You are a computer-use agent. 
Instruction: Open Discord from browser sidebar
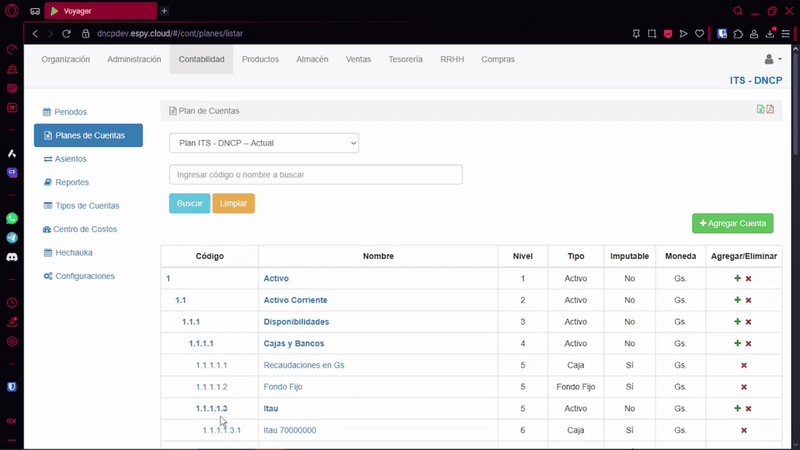click(12, 257)
